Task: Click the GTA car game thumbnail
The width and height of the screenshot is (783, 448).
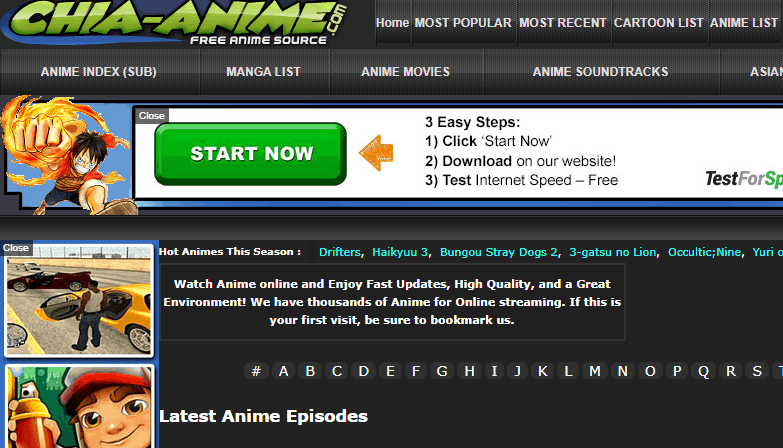Action: [79, 301]
